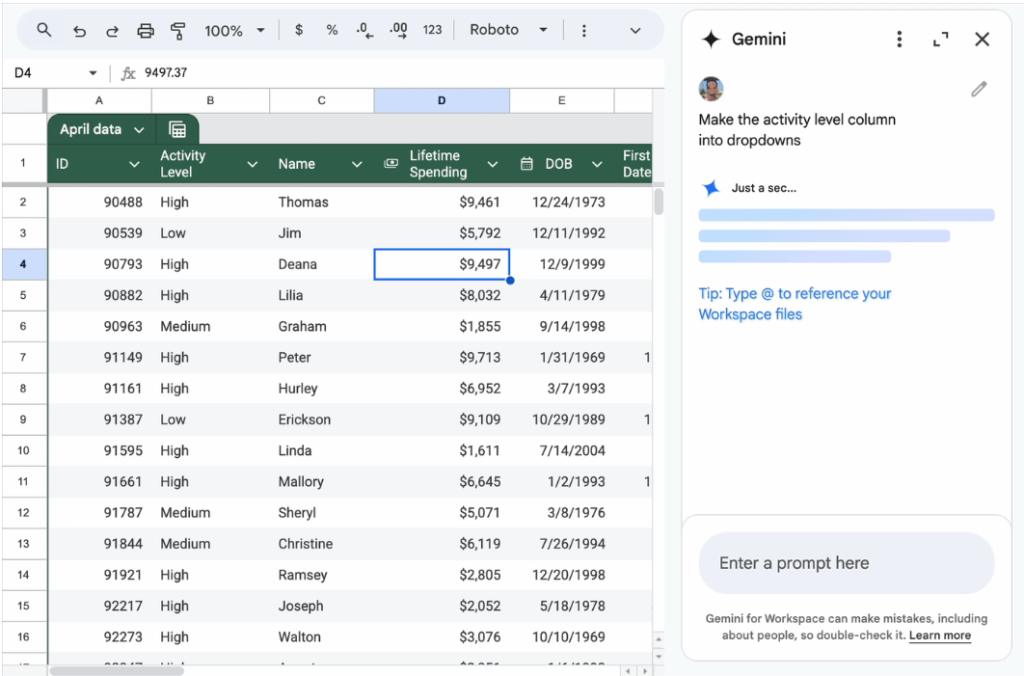The image size is (1024, 676).
Task: Click the table view icon beside April data
Action: click(177, 129)
